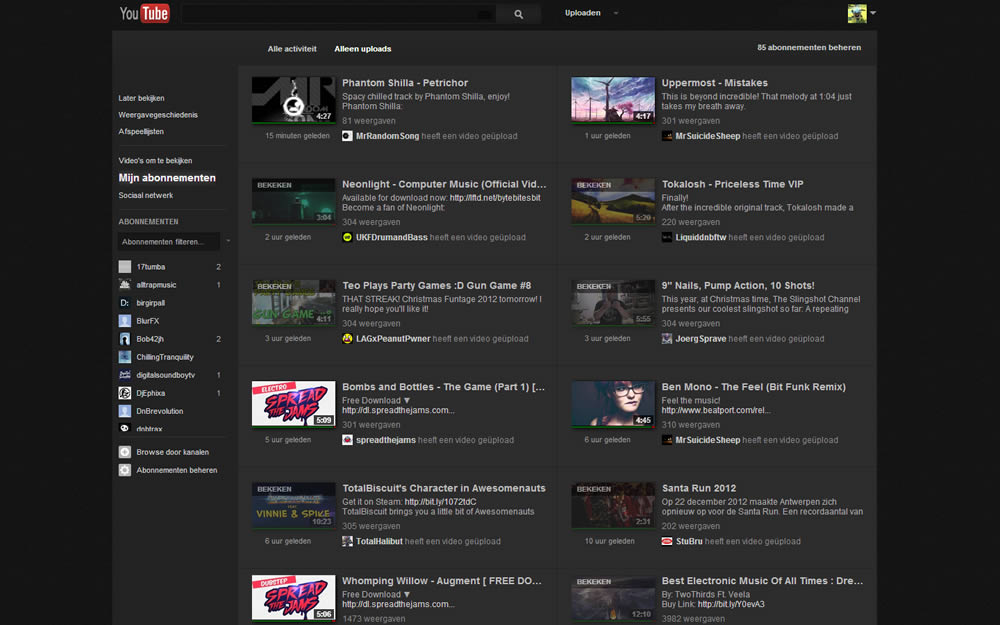
Task: Click the MrSuicideSheep avatar next to Mistakes
Action: click(666, 135)
